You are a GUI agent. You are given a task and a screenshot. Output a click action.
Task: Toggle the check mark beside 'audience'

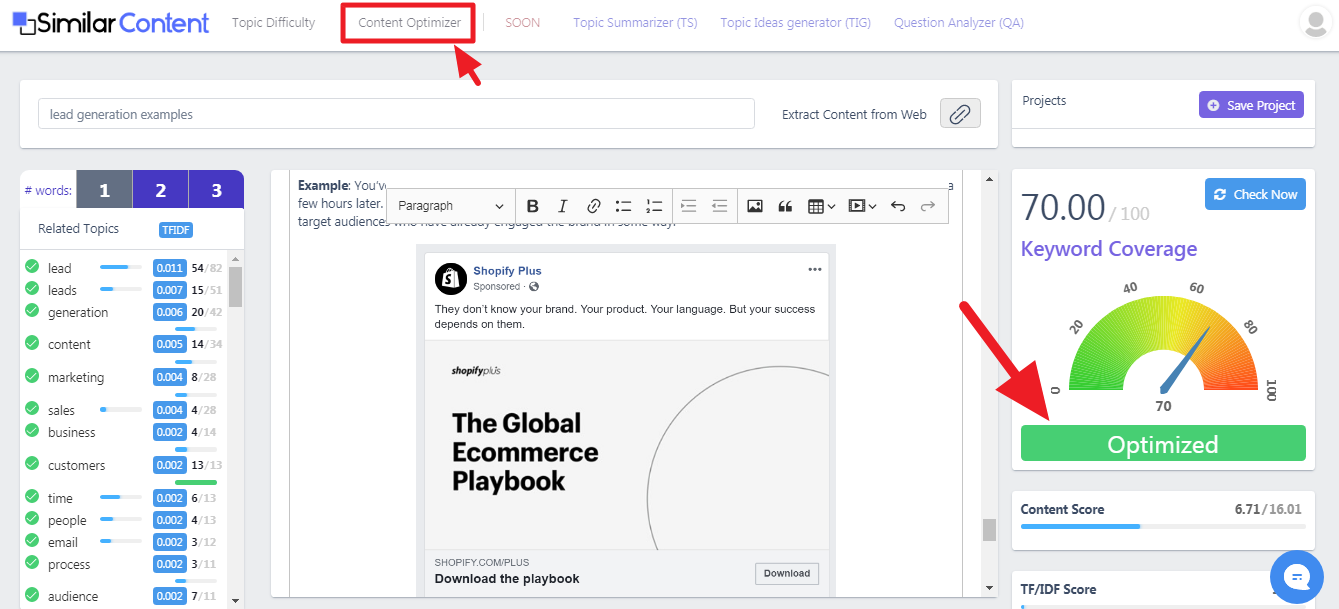point(32,595)
